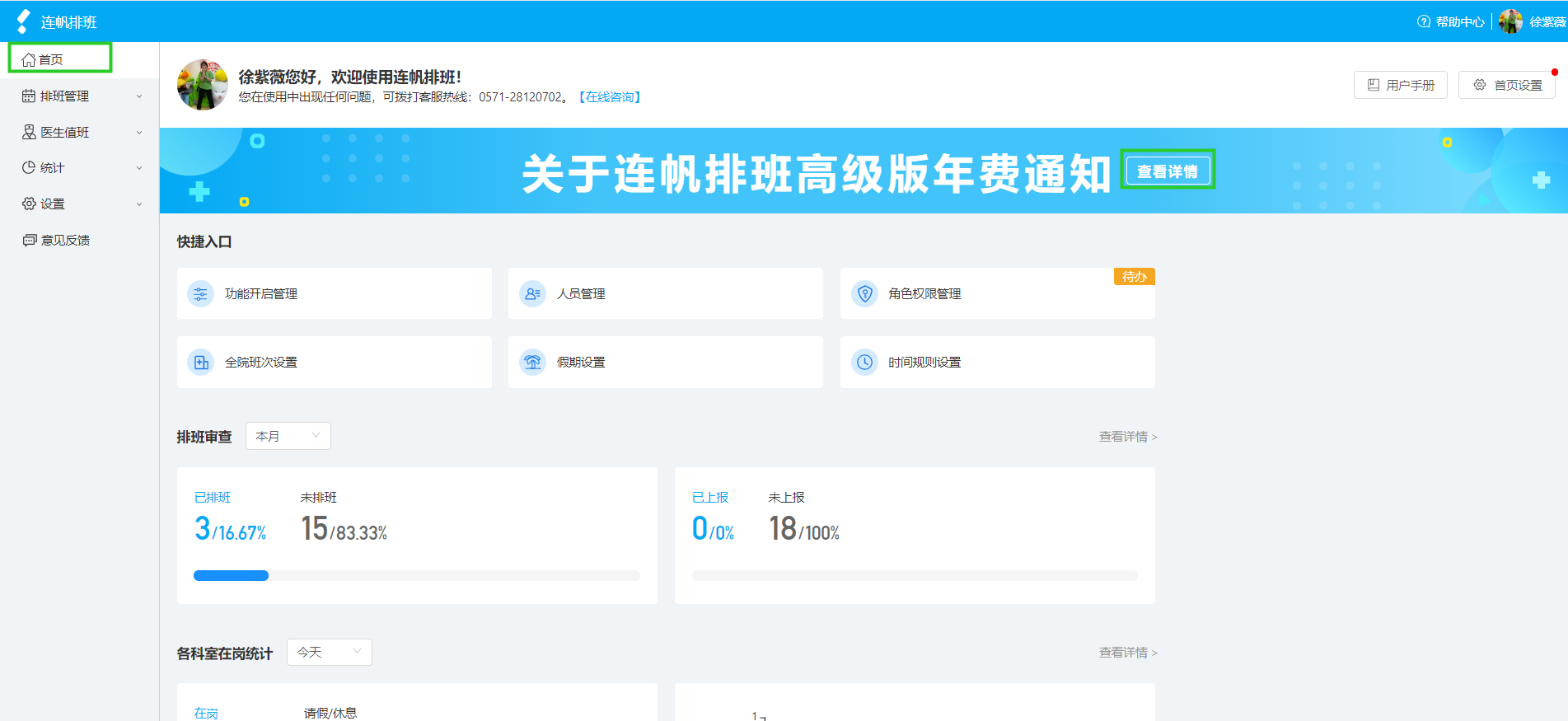Viewport: 1568px width, 721px height.
Task: Open the 在线咨询 link
Action: click(x=610, y=97)
